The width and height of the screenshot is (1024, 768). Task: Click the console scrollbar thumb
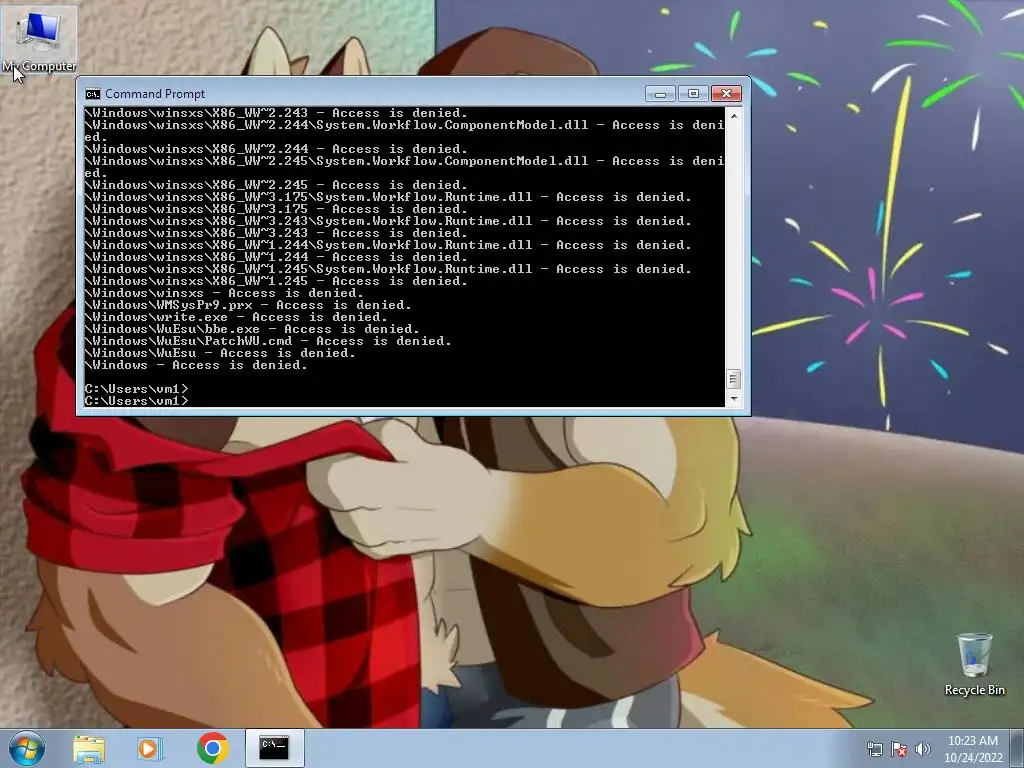point(733,379)
